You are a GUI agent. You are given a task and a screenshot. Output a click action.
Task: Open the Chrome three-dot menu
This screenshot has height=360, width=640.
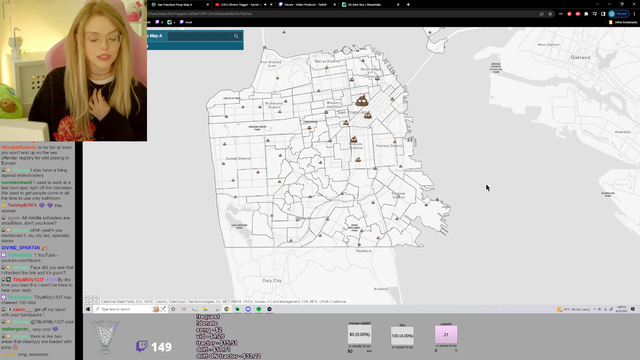(634, 13)
